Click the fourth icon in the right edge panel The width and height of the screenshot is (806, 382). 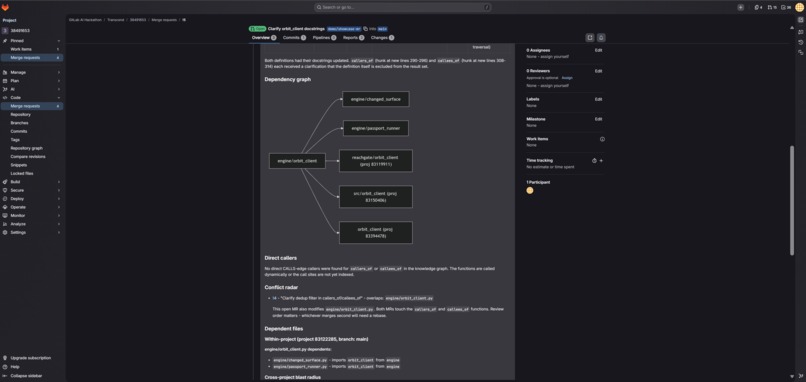[x=800, y=52]
